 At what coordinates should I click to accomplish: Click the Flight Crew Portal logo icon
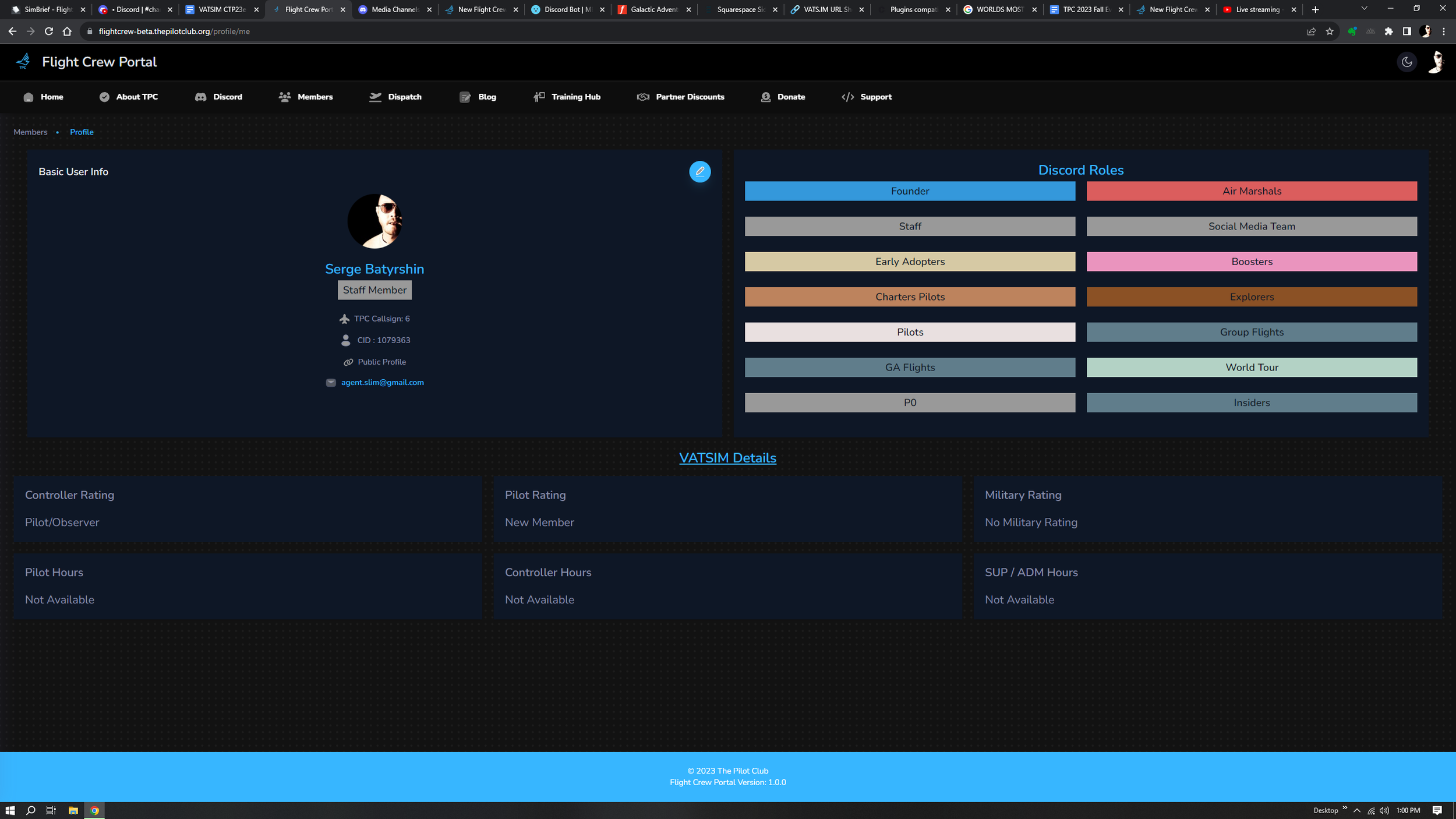[23, 61]
